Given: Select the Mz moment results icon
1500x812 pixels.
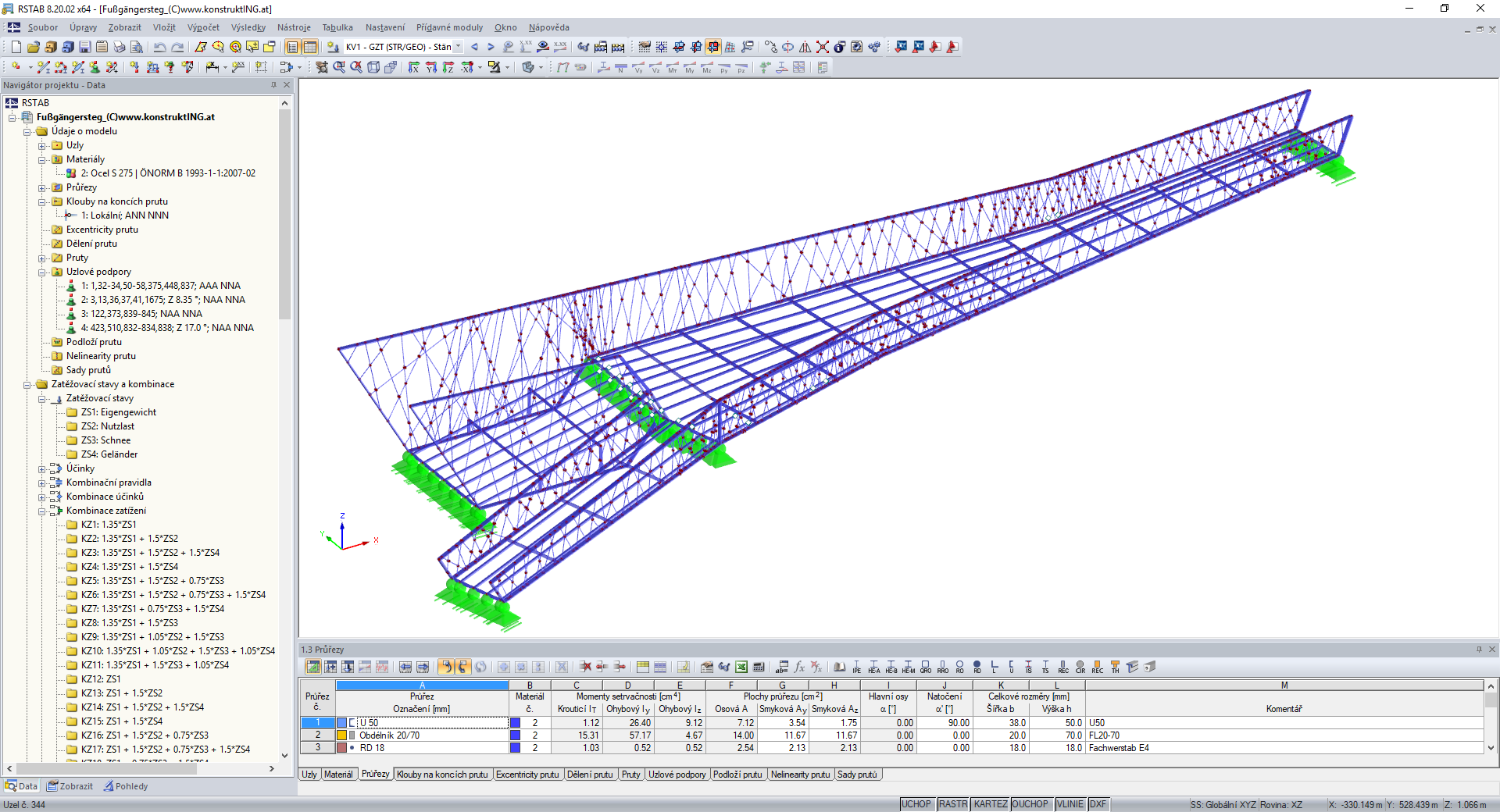Looking at the screenshot, I should coord(706,67).
